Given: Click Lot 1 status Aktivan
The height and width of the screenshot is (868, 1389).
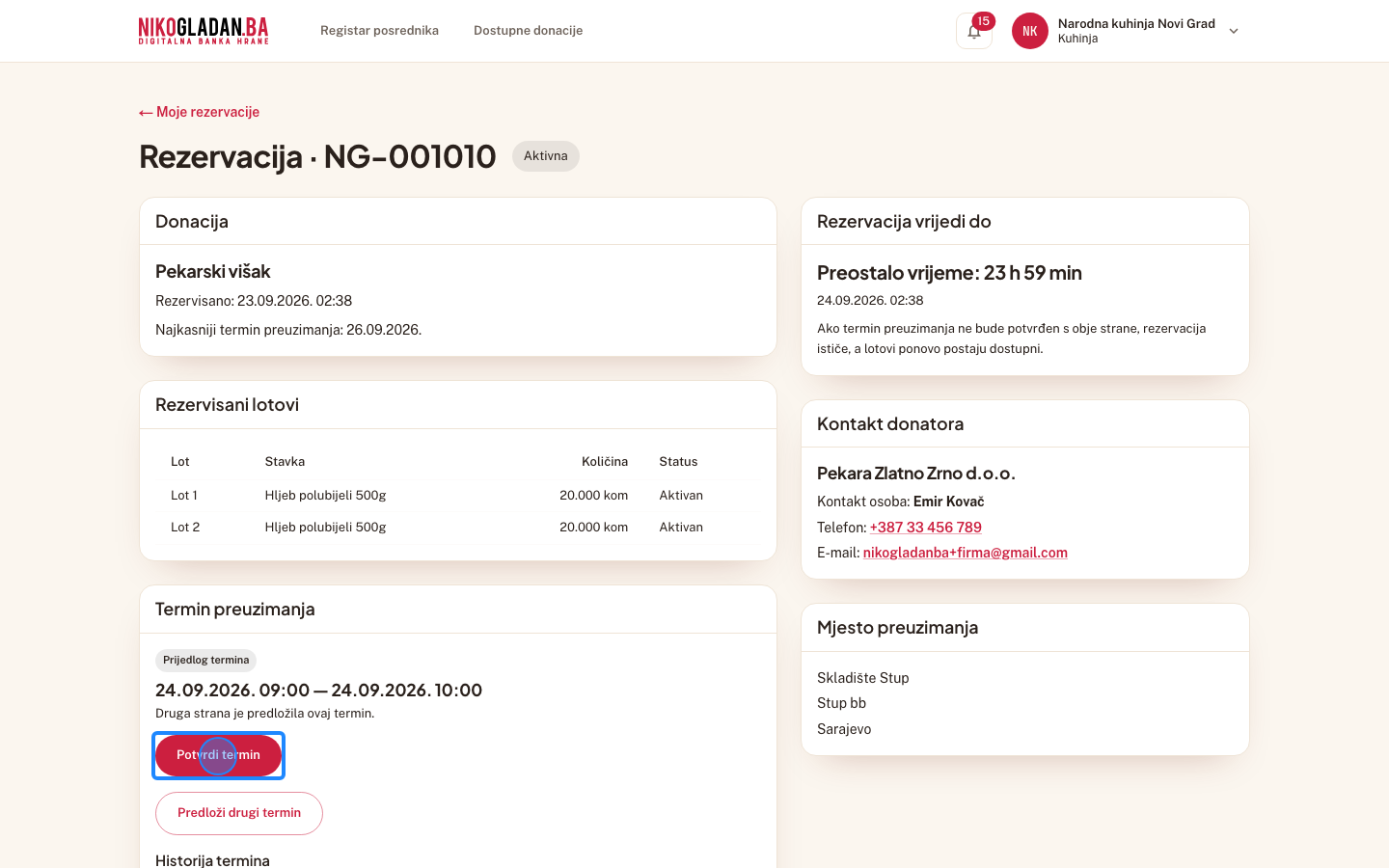Looking at the screenshot, I should 681,496.
